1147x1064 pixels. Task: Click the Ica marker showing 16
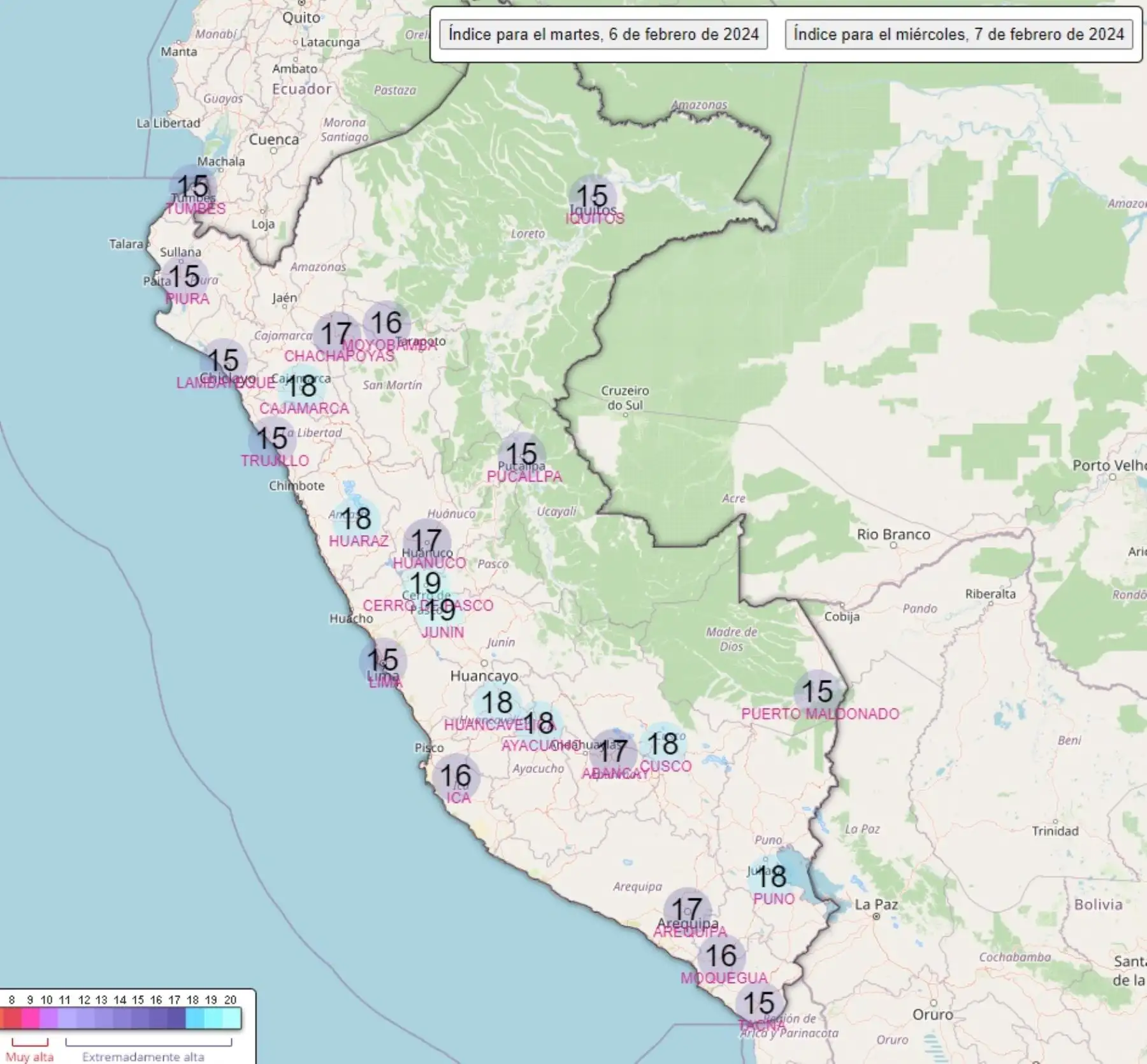click(456, 777)
